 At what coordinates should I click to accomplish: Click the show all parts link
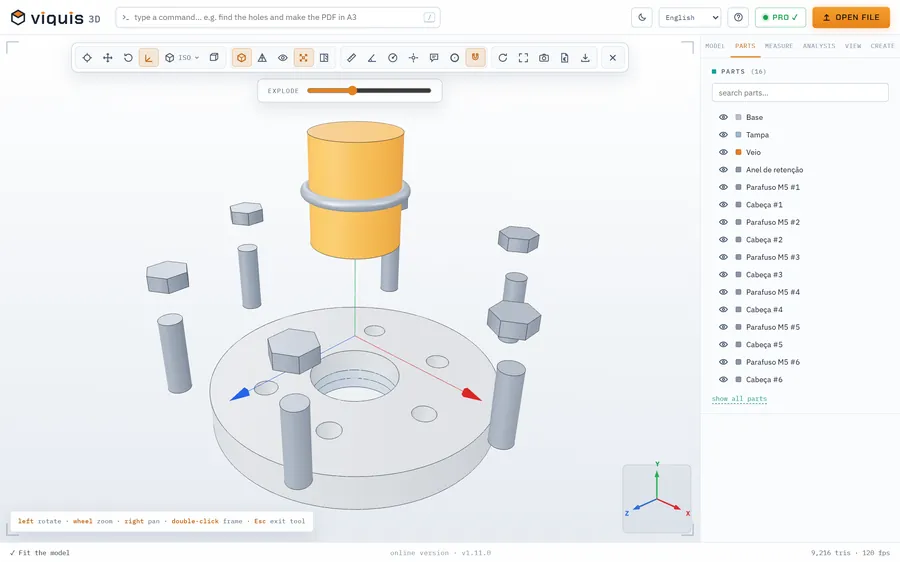[x=739, y=398]
